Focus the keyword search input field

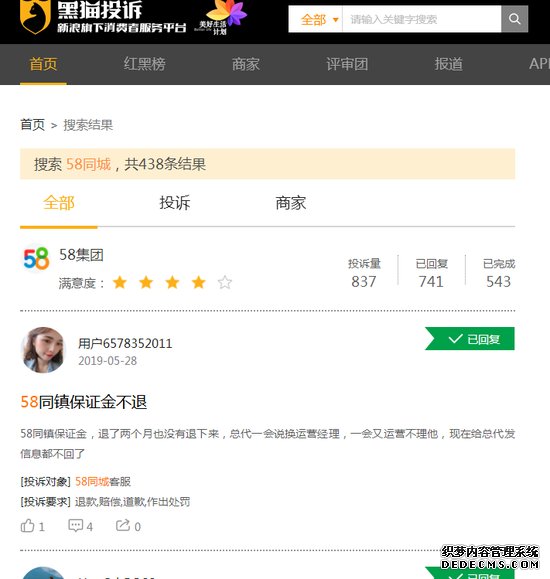[422, 19]
